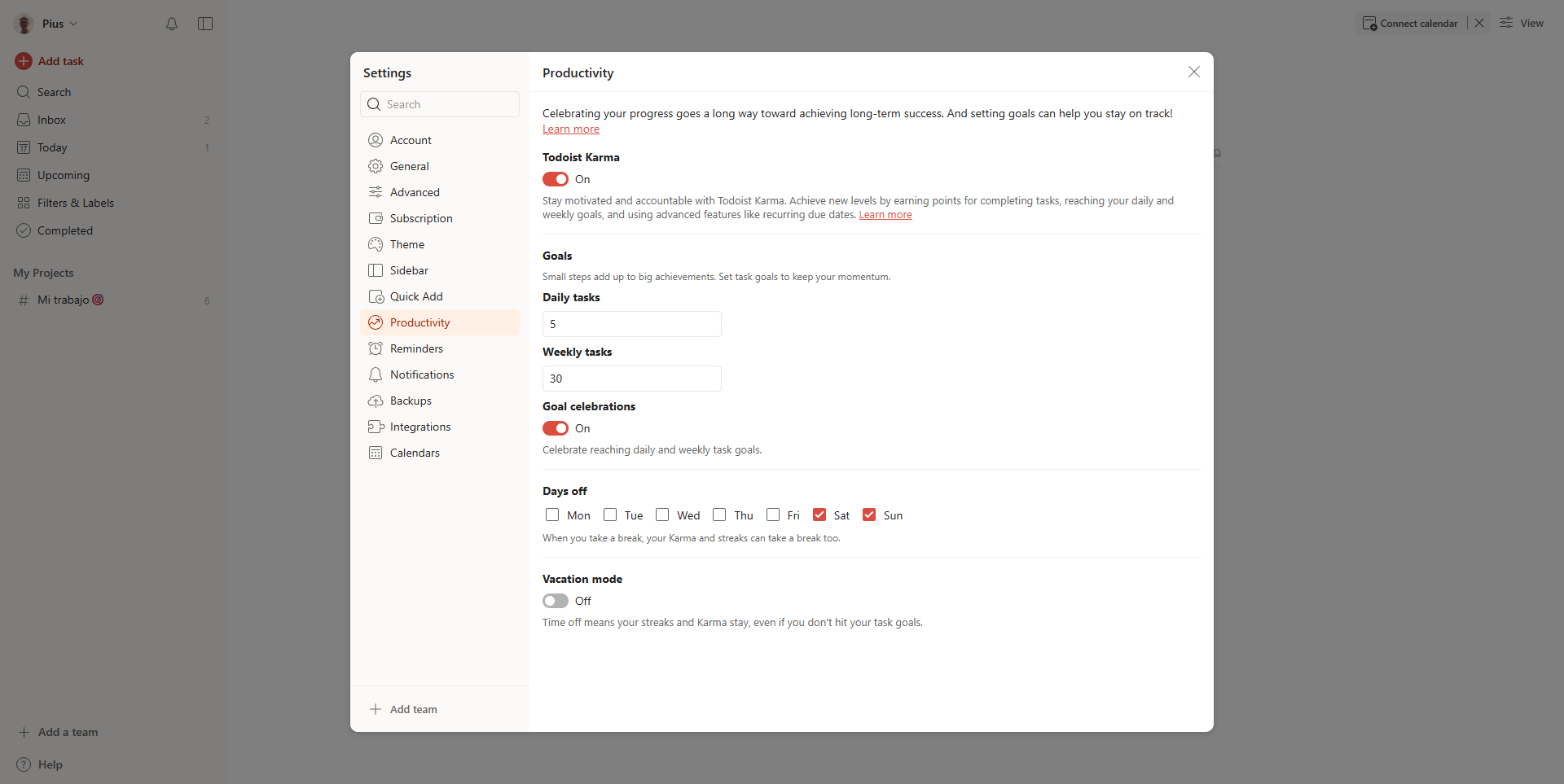Open Integrations settings icon
This screenshot has width=1564, height=784.
pyautogui.click(x=376, y=427)
